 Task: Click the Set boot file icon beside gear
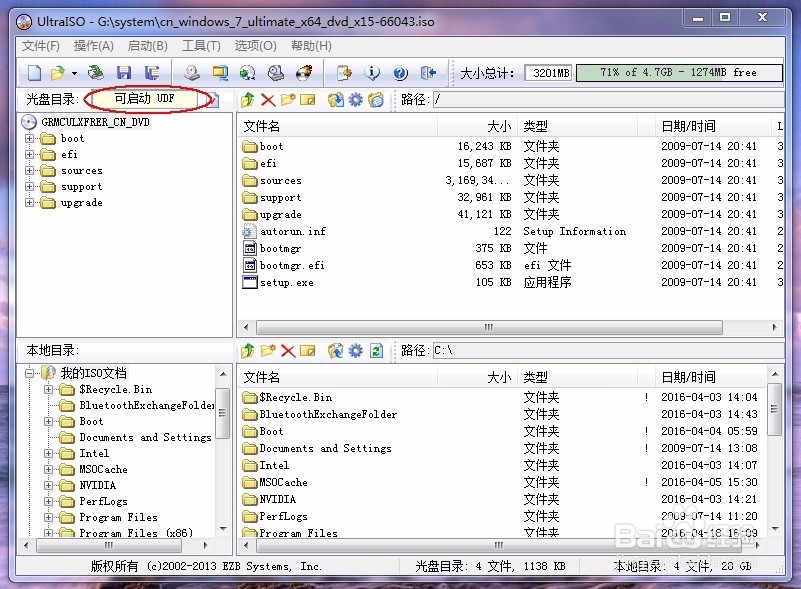[376, 100]
